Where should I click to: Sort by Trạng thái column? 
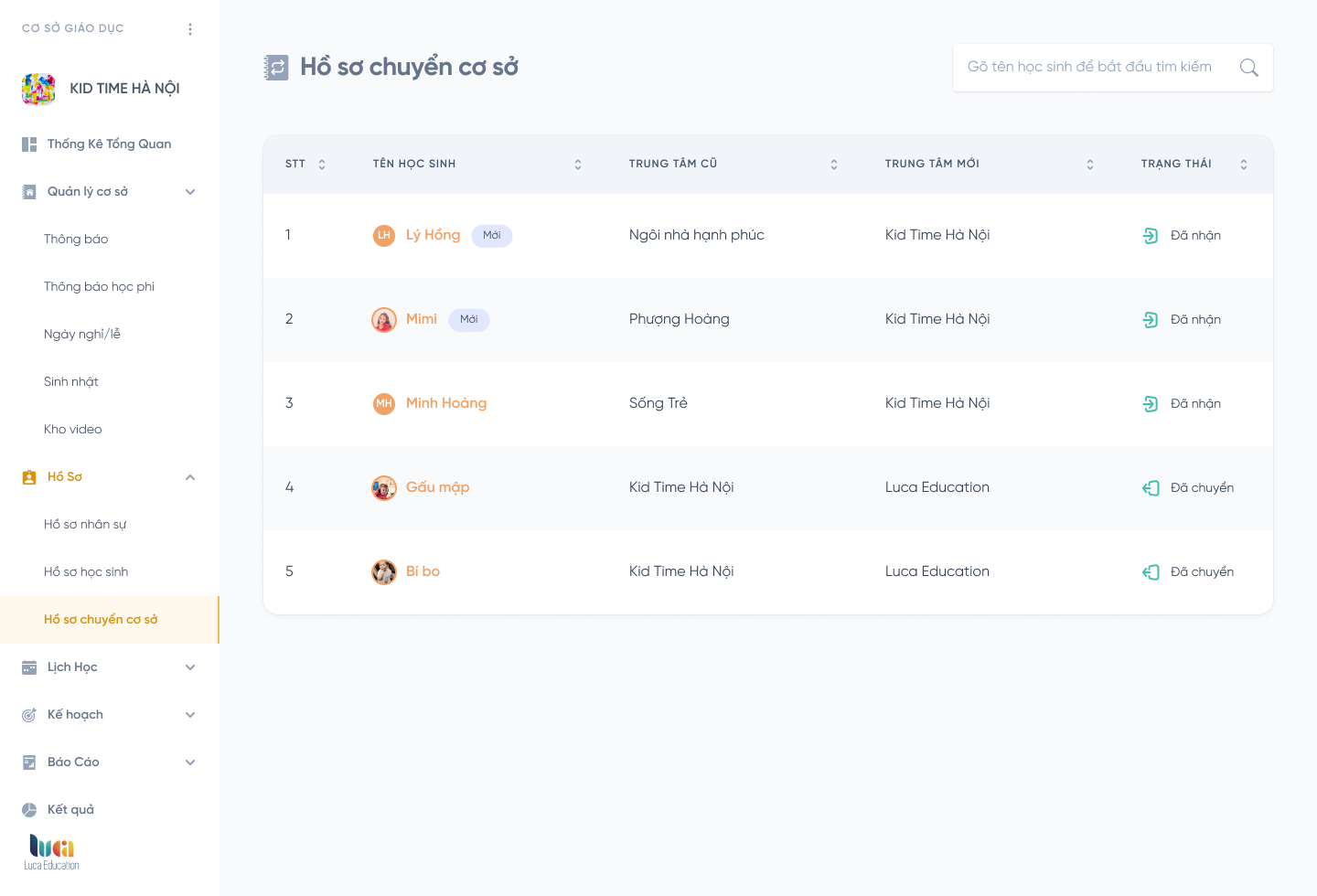coord(1244,165)
